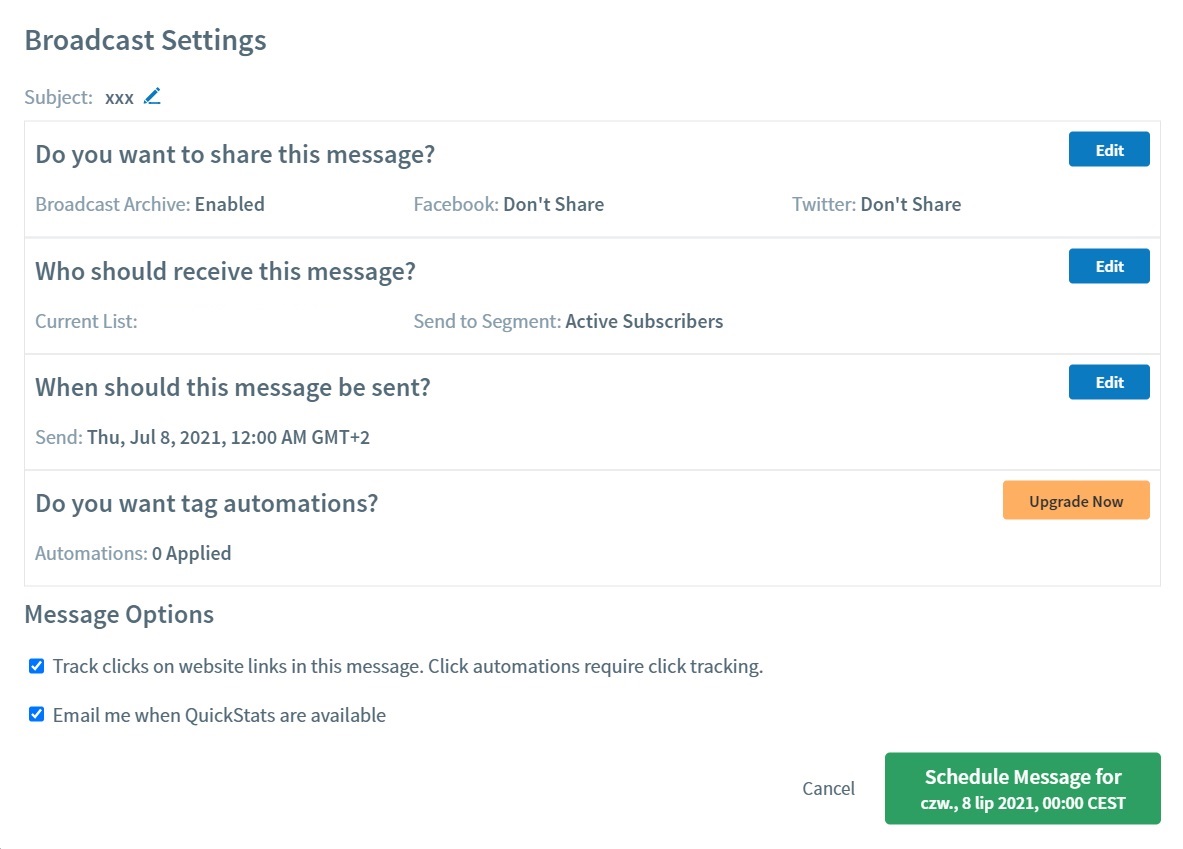Edit when the message is sent
This screenshot has width=1183, height=849.
click(x=1109, y=382)
